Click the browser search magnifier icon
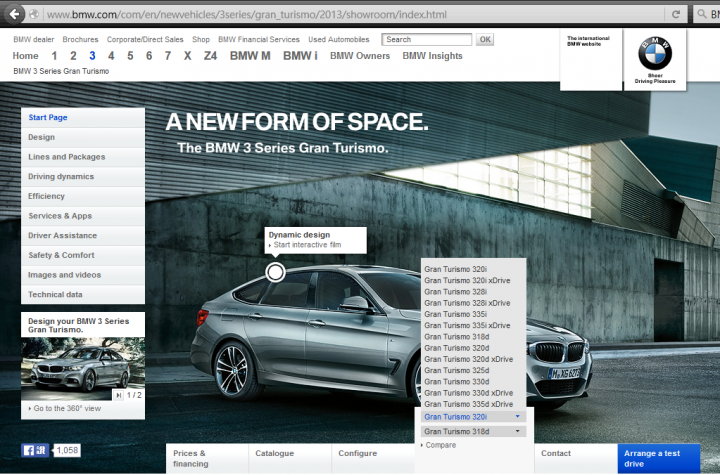 click(702, 14)
